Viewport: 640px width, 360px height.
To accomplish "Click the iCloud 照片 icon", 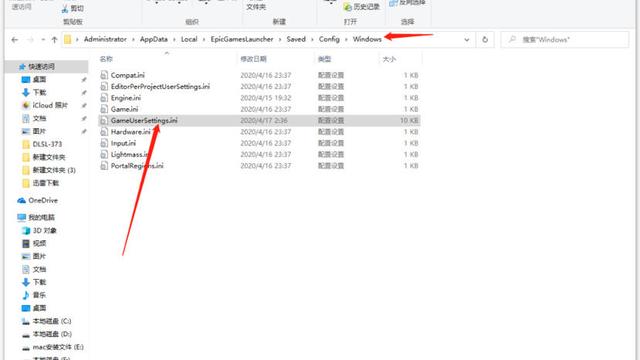I will (26, 105).
